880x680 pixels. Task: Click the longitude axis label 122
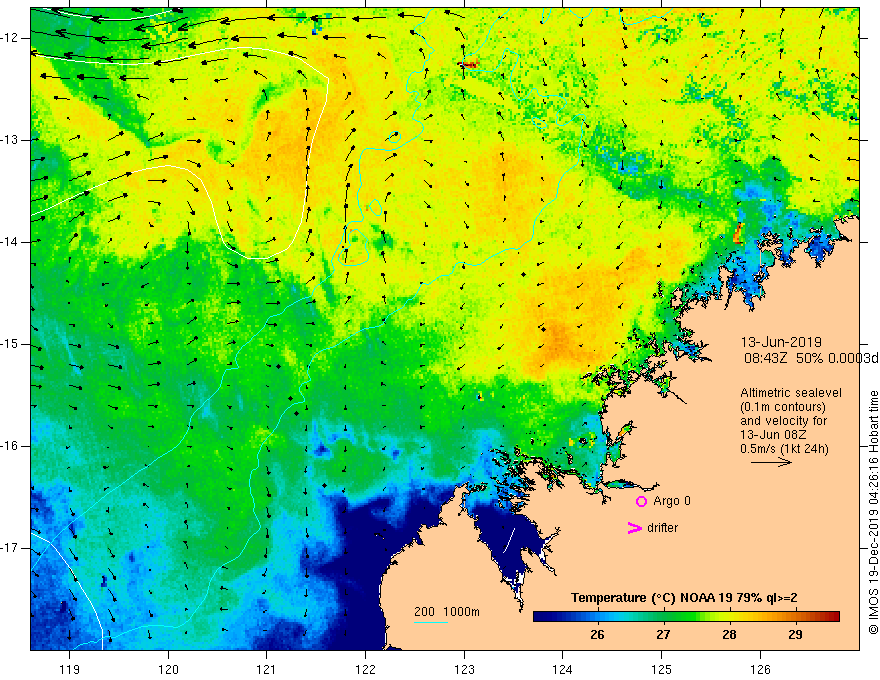[x=365, y=669]
